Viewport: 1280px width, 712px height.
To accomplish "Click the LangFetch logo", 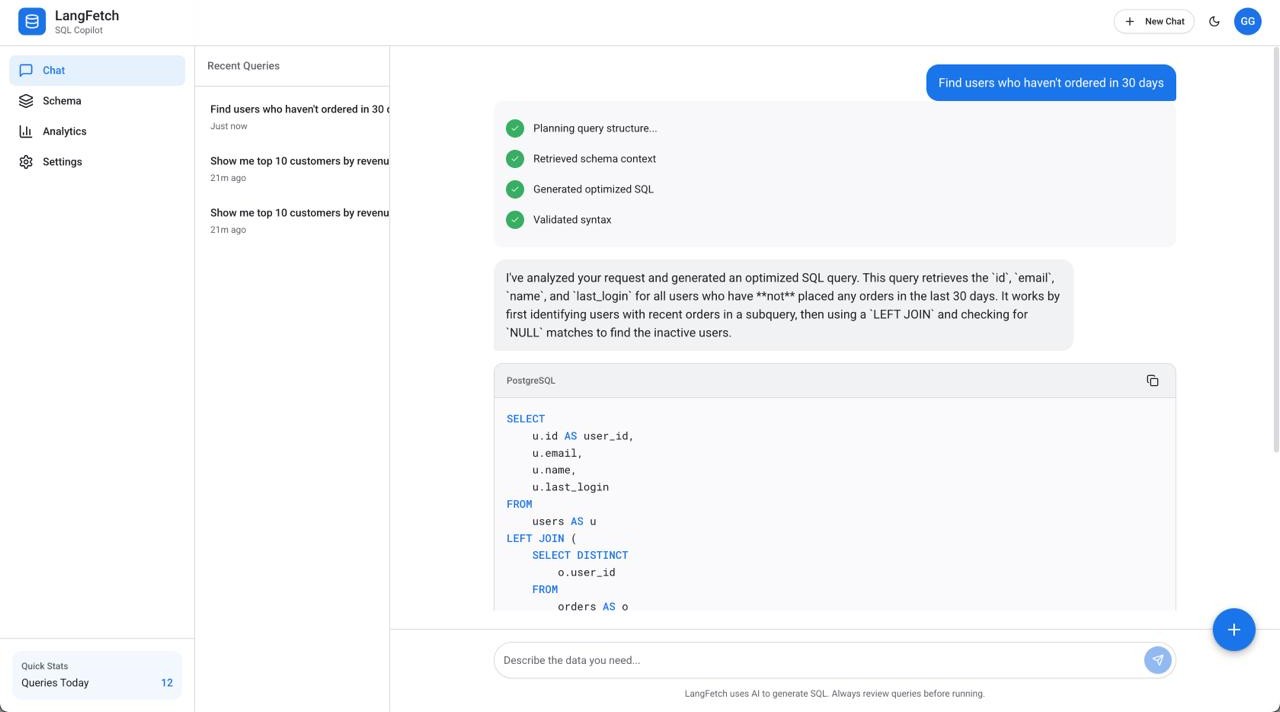I will 29,20.
